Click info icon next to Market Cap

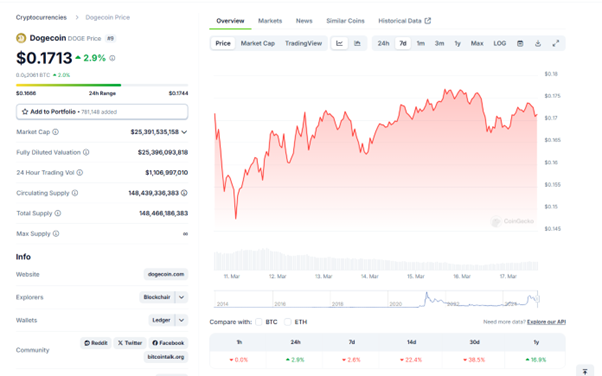(x=55, y=132)
